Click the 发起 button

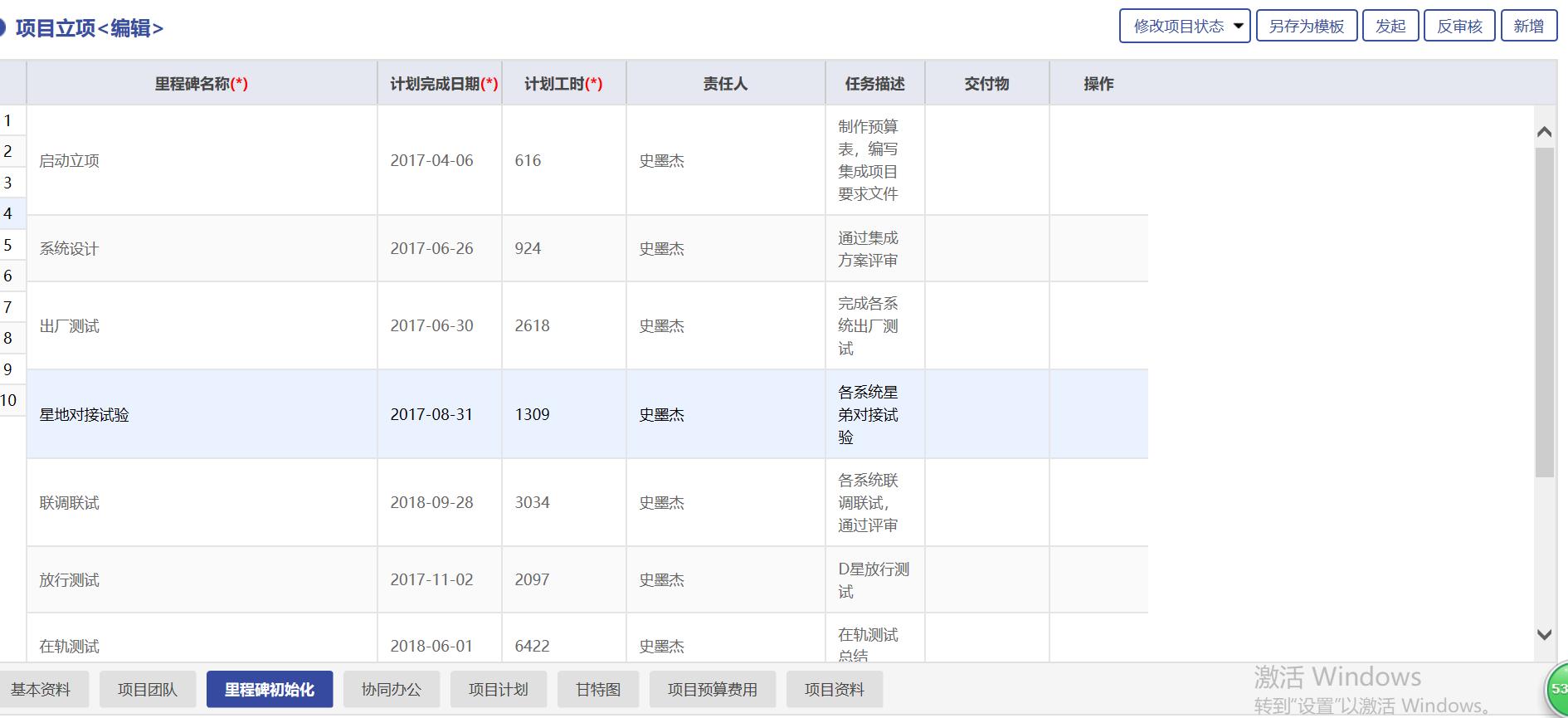[1390, 27]
